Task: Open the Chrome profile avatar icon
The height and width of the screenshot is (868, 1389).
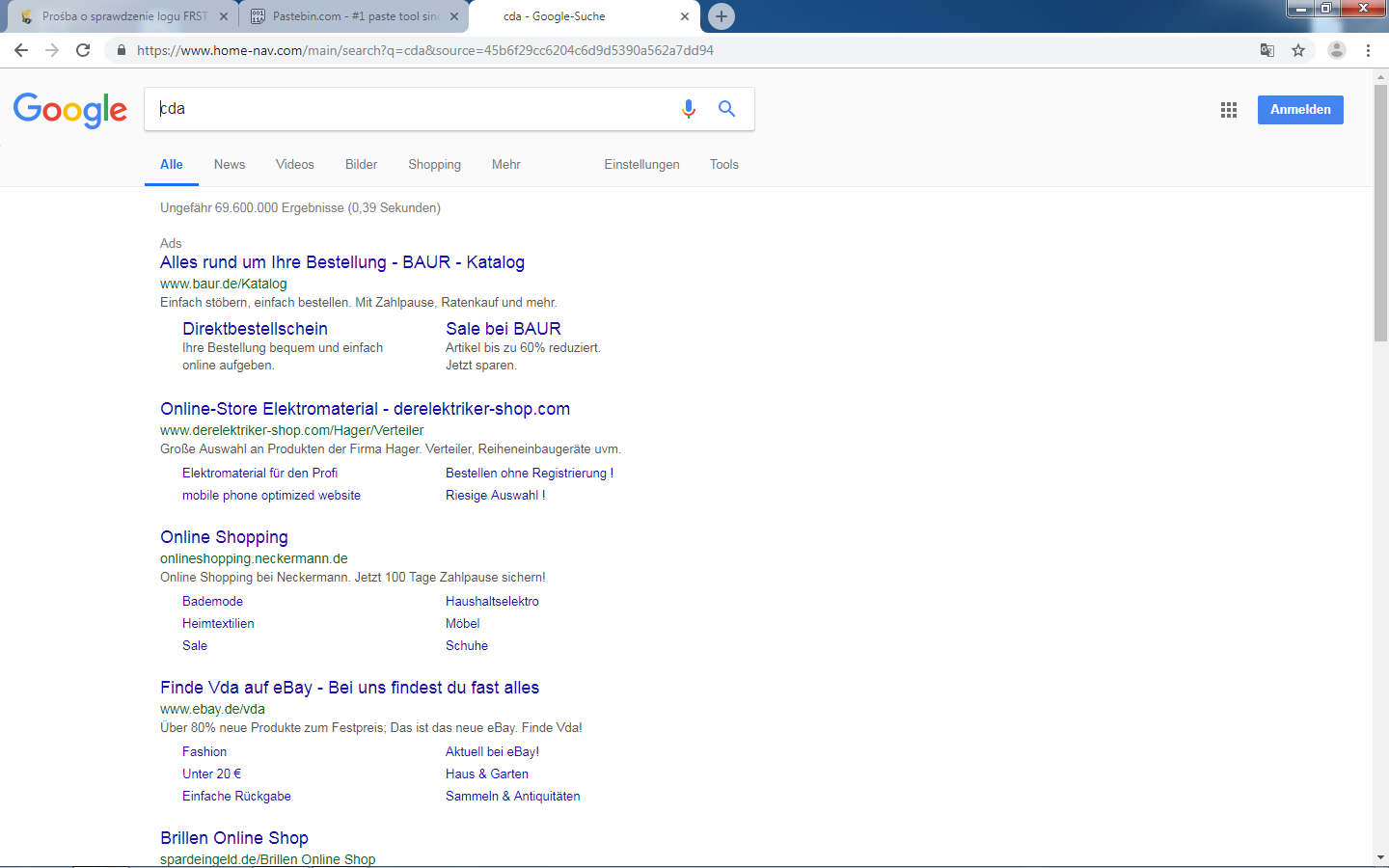Action: 1336,50
